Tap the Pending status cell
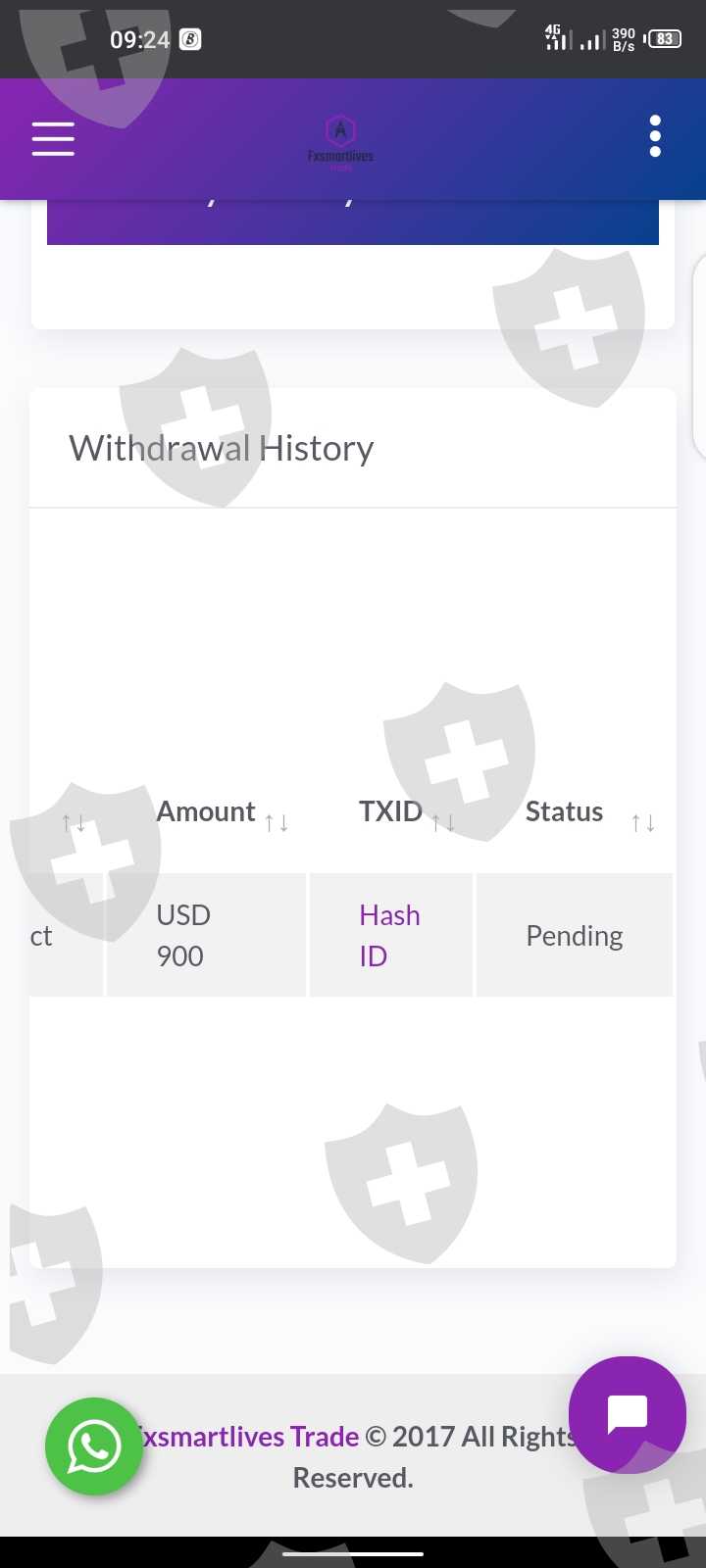Screen dimensions: 706x1568 coord(575,936)
